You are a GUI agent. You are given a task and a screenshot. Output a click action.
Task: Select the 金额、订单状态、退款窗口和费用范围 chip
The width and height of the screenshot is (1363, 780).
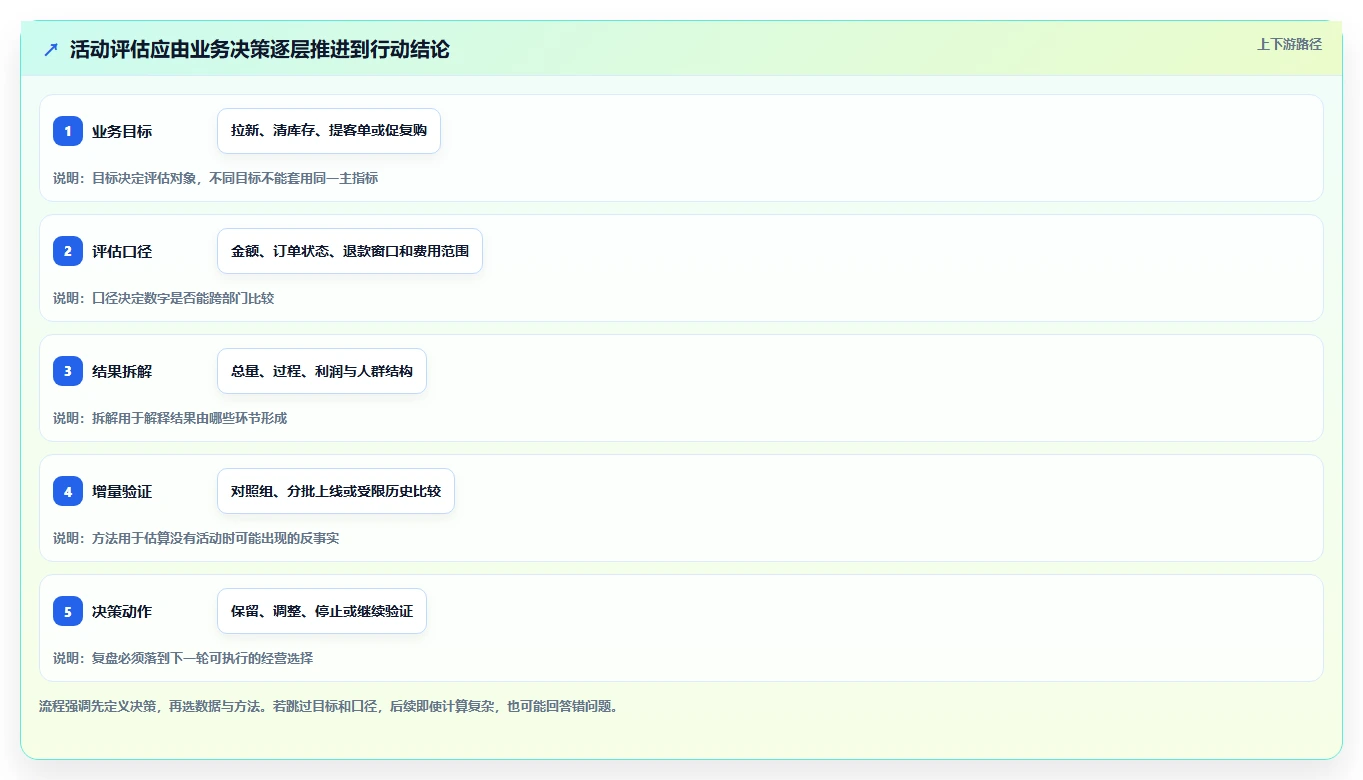350,251
